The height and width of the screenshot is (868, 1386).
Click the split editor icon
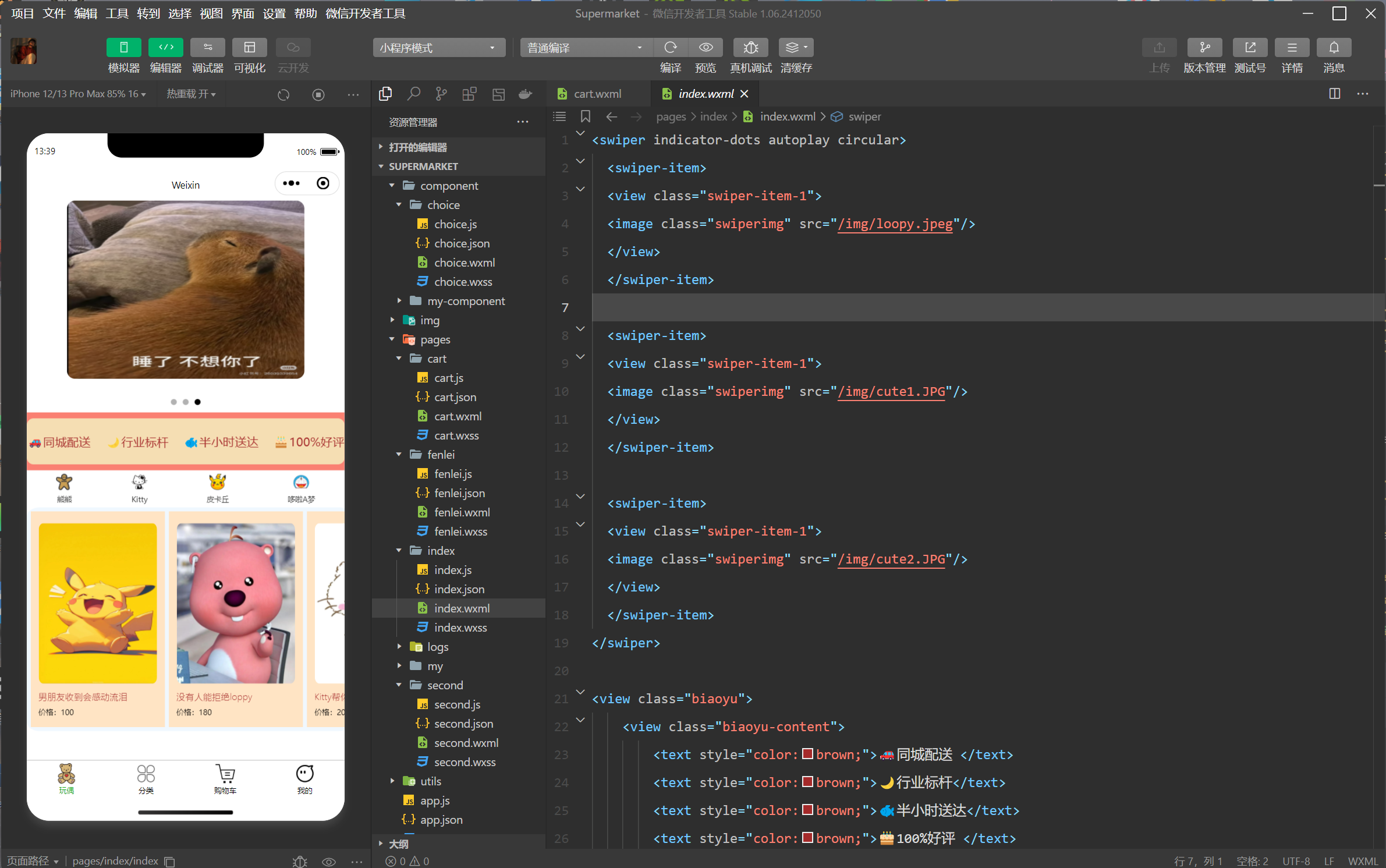[1334, 94]
